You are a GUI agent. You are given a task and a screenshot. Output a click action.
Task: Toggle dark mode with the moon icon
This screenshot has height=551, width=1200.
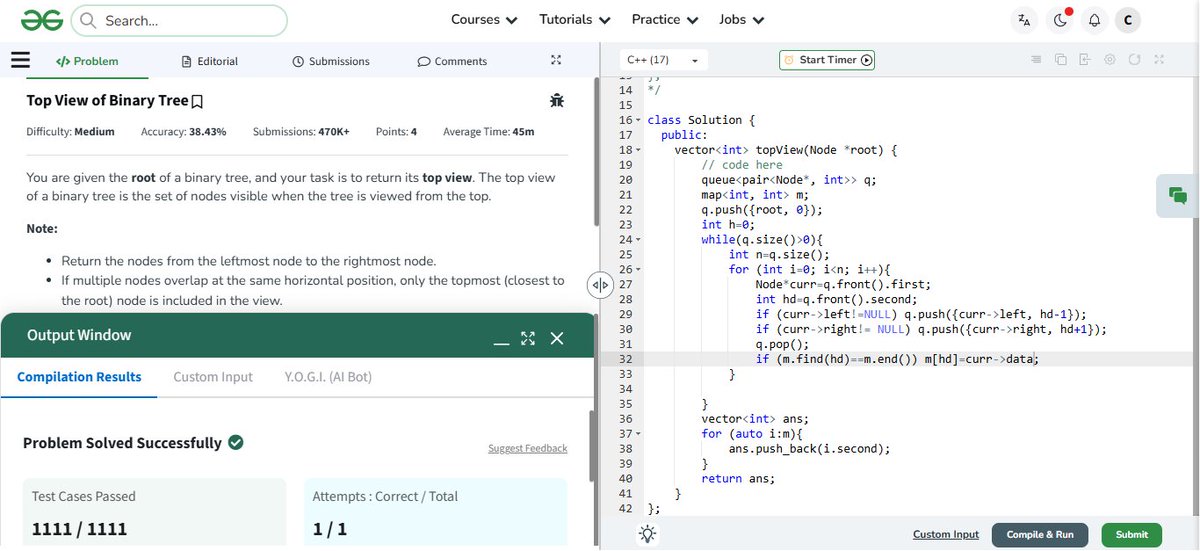coord(1059,20)
